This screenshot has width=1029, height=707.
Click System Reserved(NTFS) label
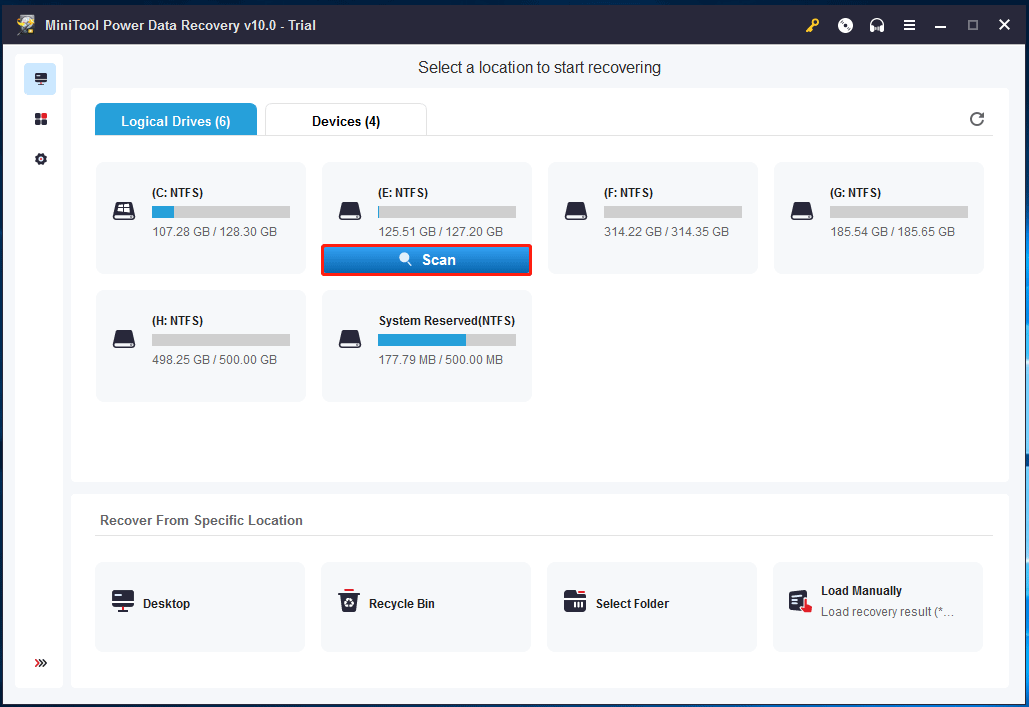pyautogui.click(x=447, y=321)
